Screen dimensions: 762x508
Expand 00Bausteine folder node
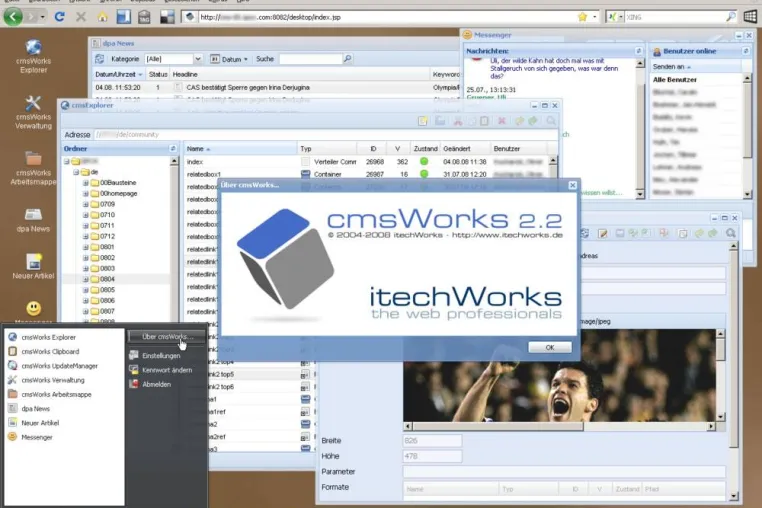point(86,183)
